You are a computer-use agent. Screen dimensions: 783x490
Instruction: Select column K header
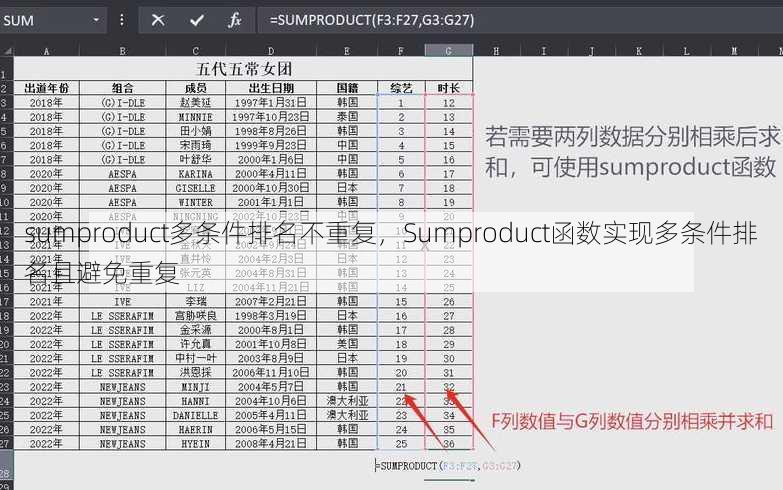click(639, 50)
